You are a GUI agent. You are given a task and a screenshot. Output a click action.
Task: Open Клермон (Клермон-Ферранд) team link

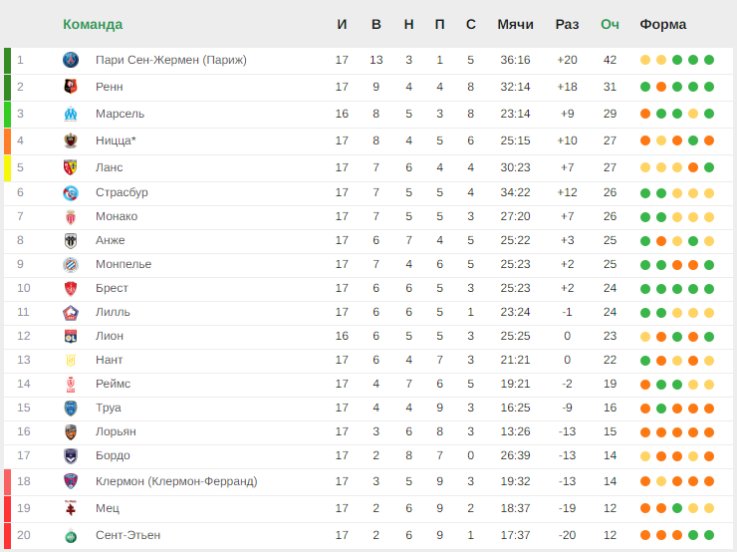click(x=177, y=481)
